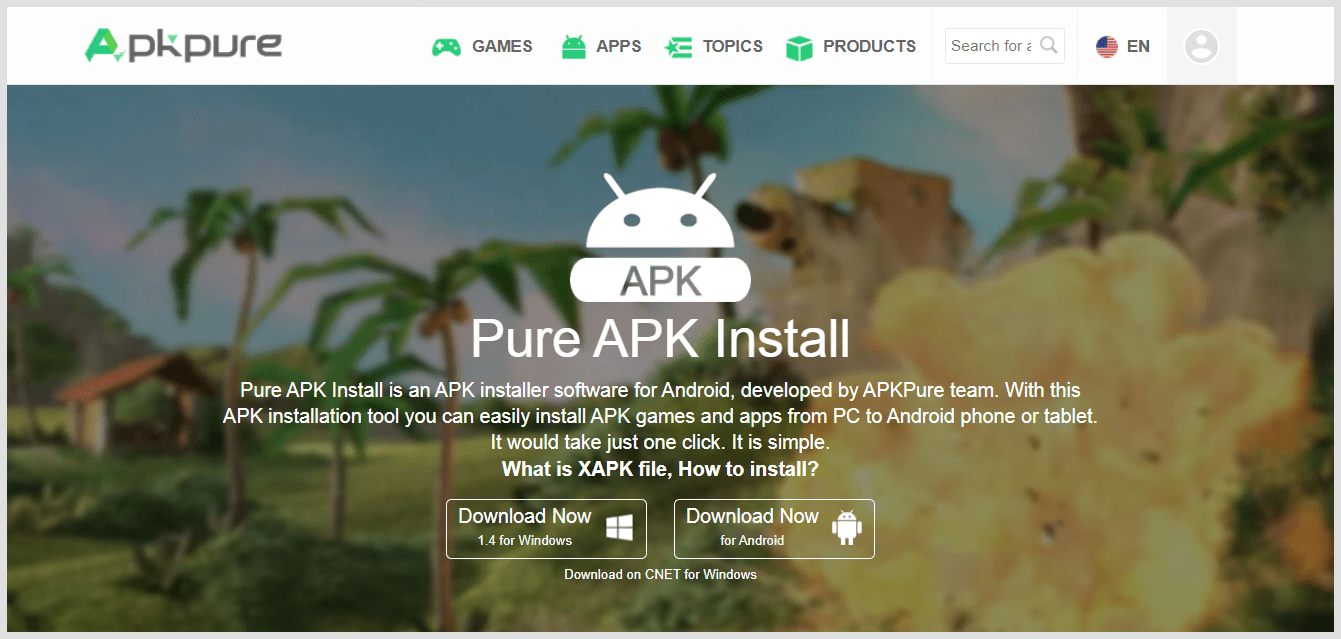Open the GAMES menu
The height and width of the screenshot is (639, 1341).
tap(502, 46)
